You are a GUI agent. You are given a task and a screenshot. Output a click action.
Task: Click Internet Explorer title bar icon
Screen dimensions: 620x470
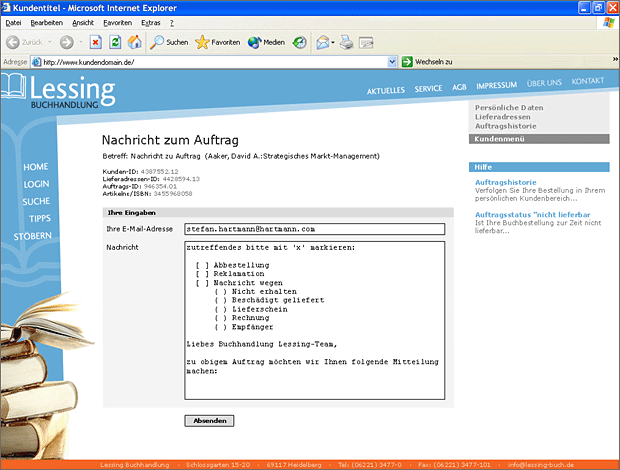coord(6,8)
